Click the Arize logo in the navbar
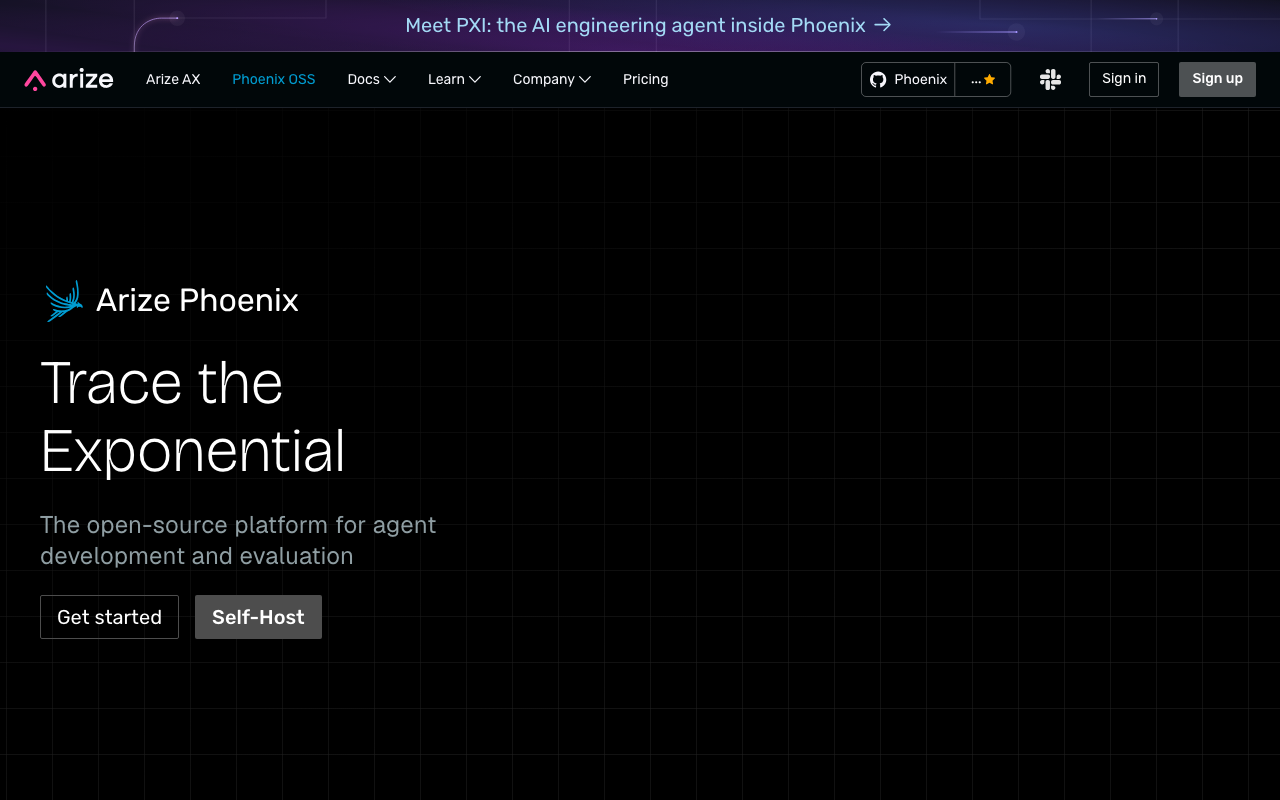The image size is (1280, 800). pos(69,79)
